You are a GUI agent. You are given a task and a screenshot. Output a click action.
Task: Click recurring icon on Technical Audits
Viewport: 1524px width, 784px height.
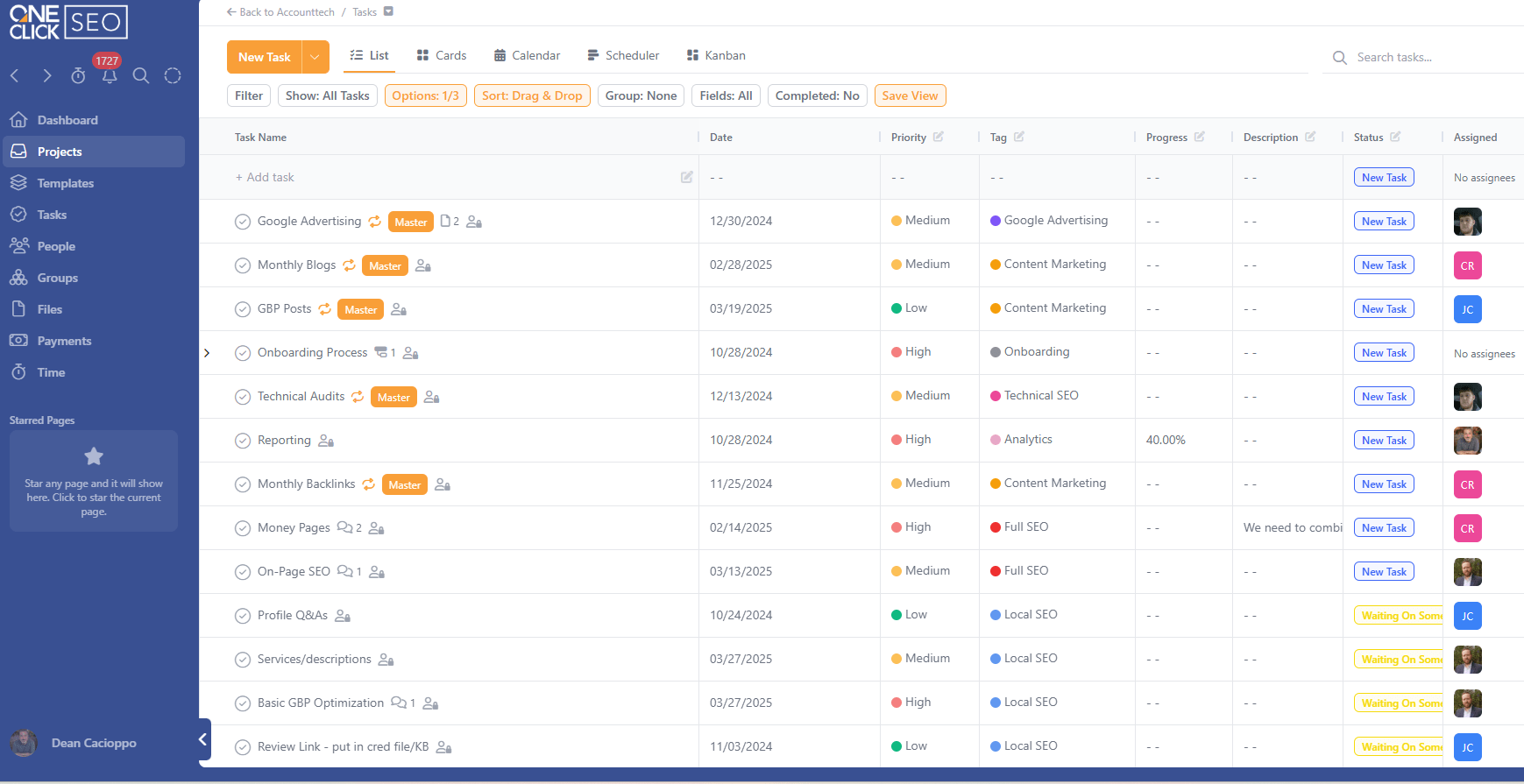point(358,397)
